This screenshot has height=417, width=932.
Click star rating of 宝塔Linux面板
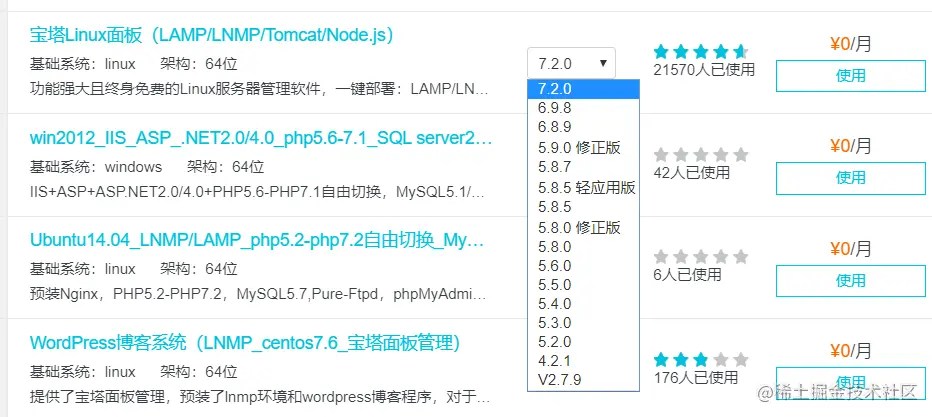701,52
